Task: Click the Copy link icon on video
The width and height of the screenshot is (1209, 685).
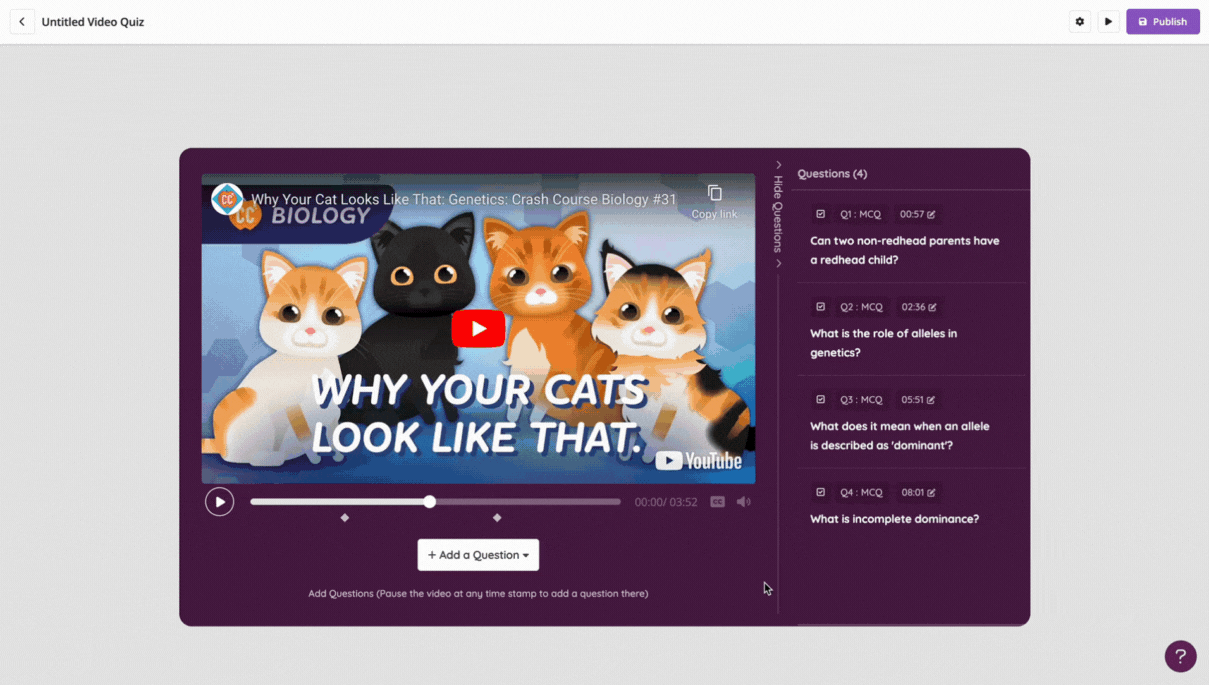Action: coord(714,193)
